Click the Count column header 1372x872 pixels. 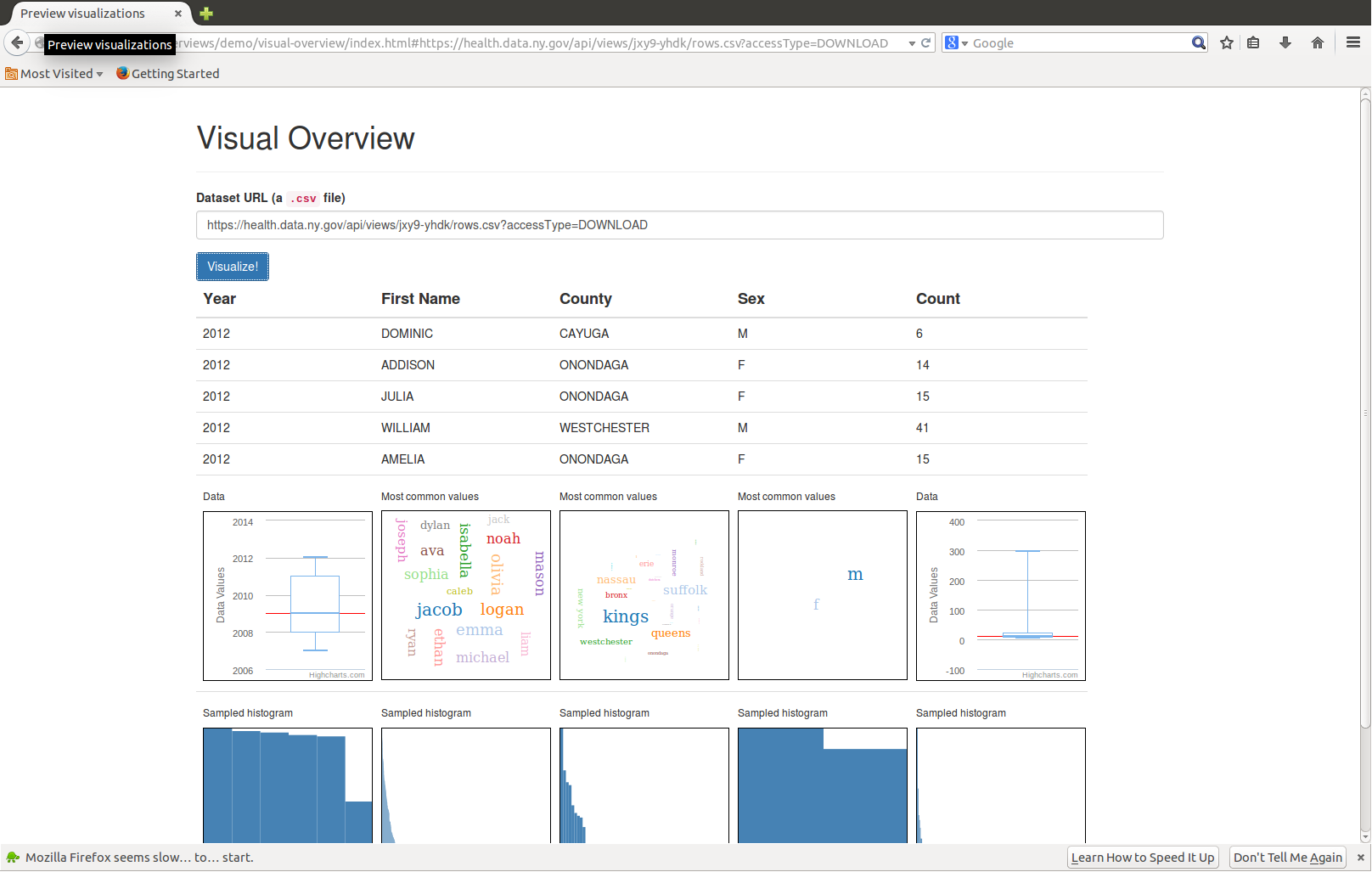coord(937,299)
